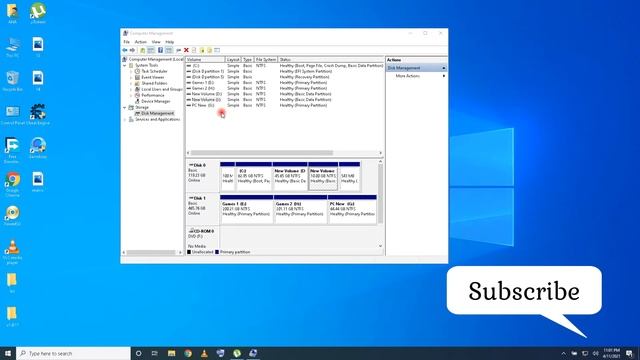The height and width of the screenshot is (360, 640).
Task: Expand More Actions submenu arrow
Action: tap(444, 76)
